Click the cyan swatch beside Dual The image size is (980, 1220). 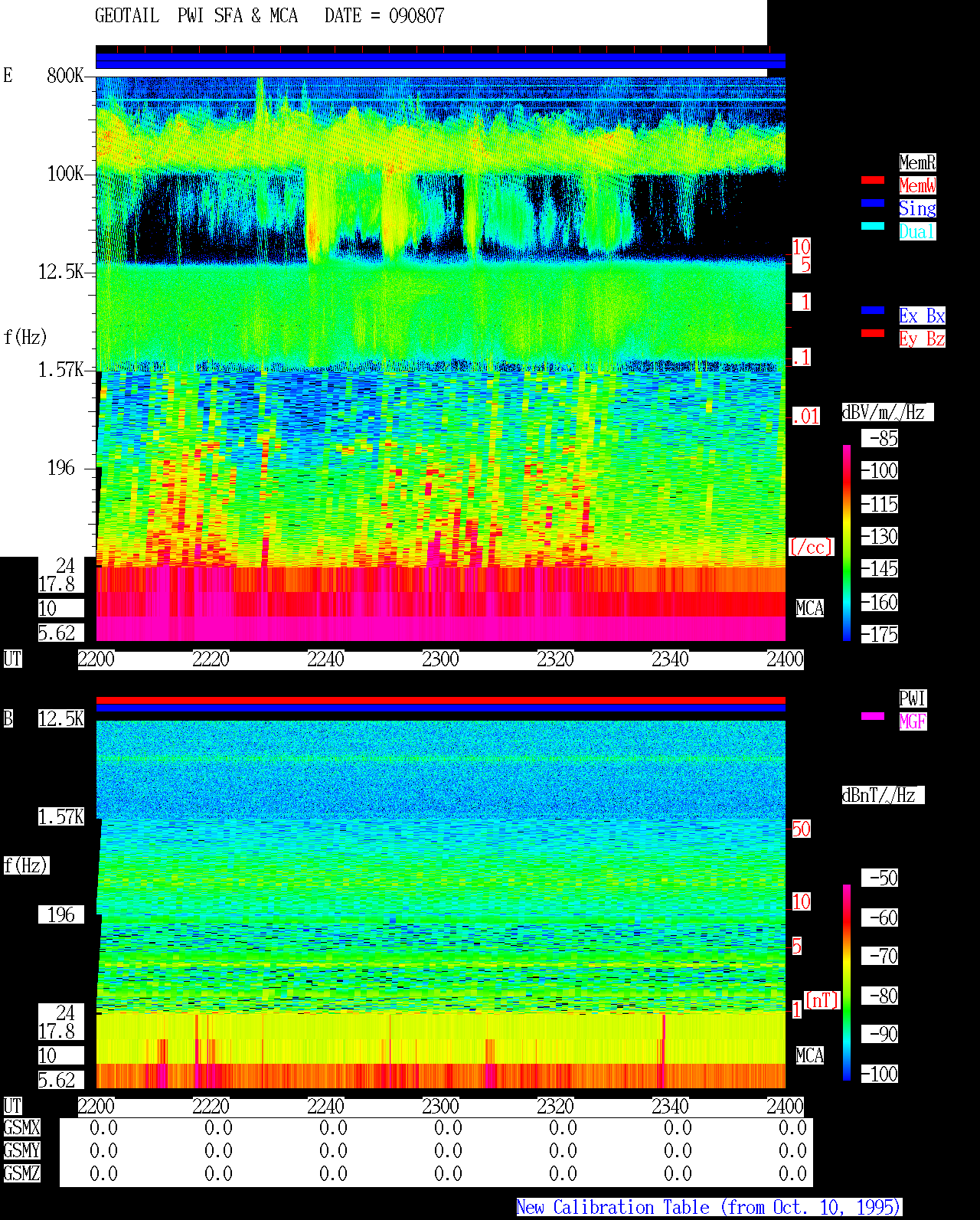tap(873, 226)
